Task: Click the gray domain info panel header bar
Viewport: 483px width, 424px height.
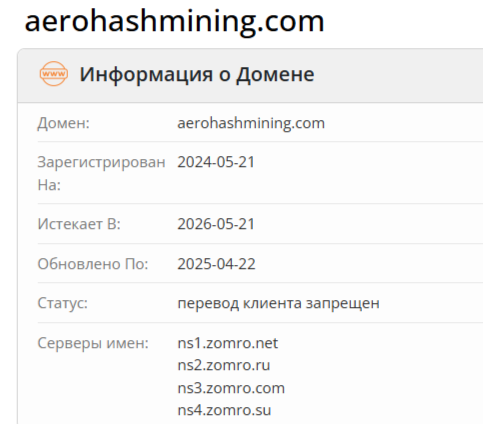Action: (x=250, y=75)
